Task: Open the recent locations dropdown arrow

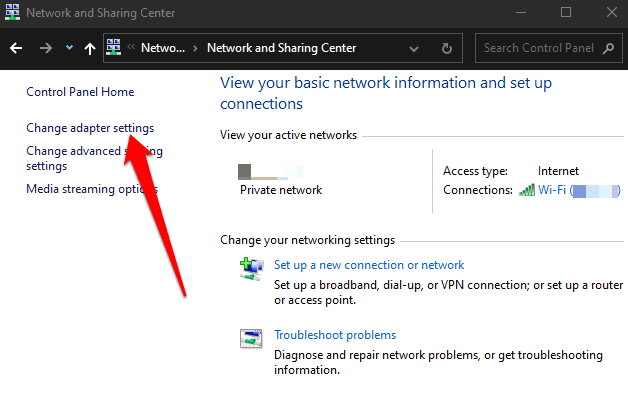Action: pyautogui.click(x=69, y=48)
